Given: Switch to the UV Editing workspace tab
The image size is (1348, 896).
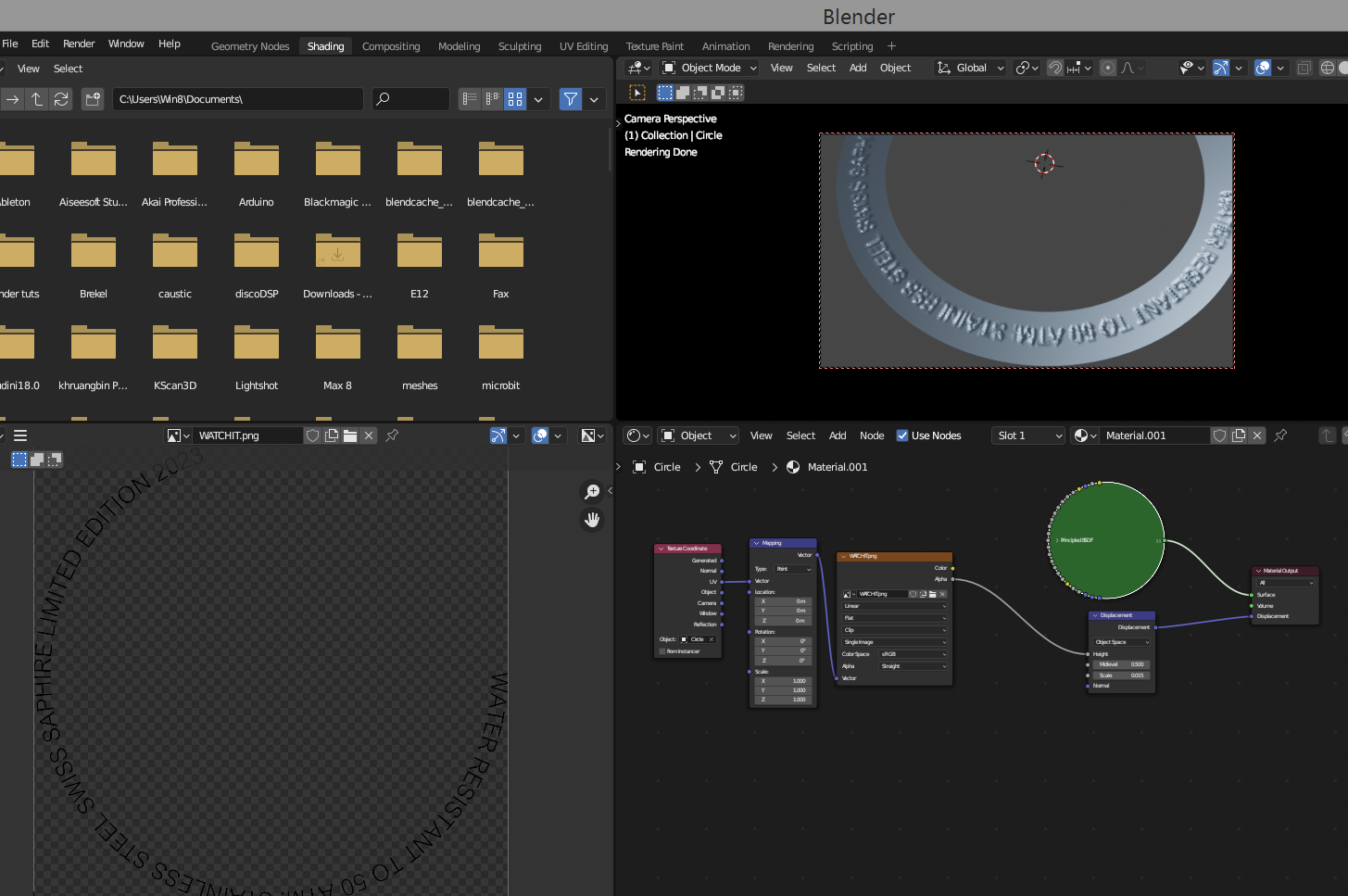Looking at the screenshot, I should coord(584,46).
